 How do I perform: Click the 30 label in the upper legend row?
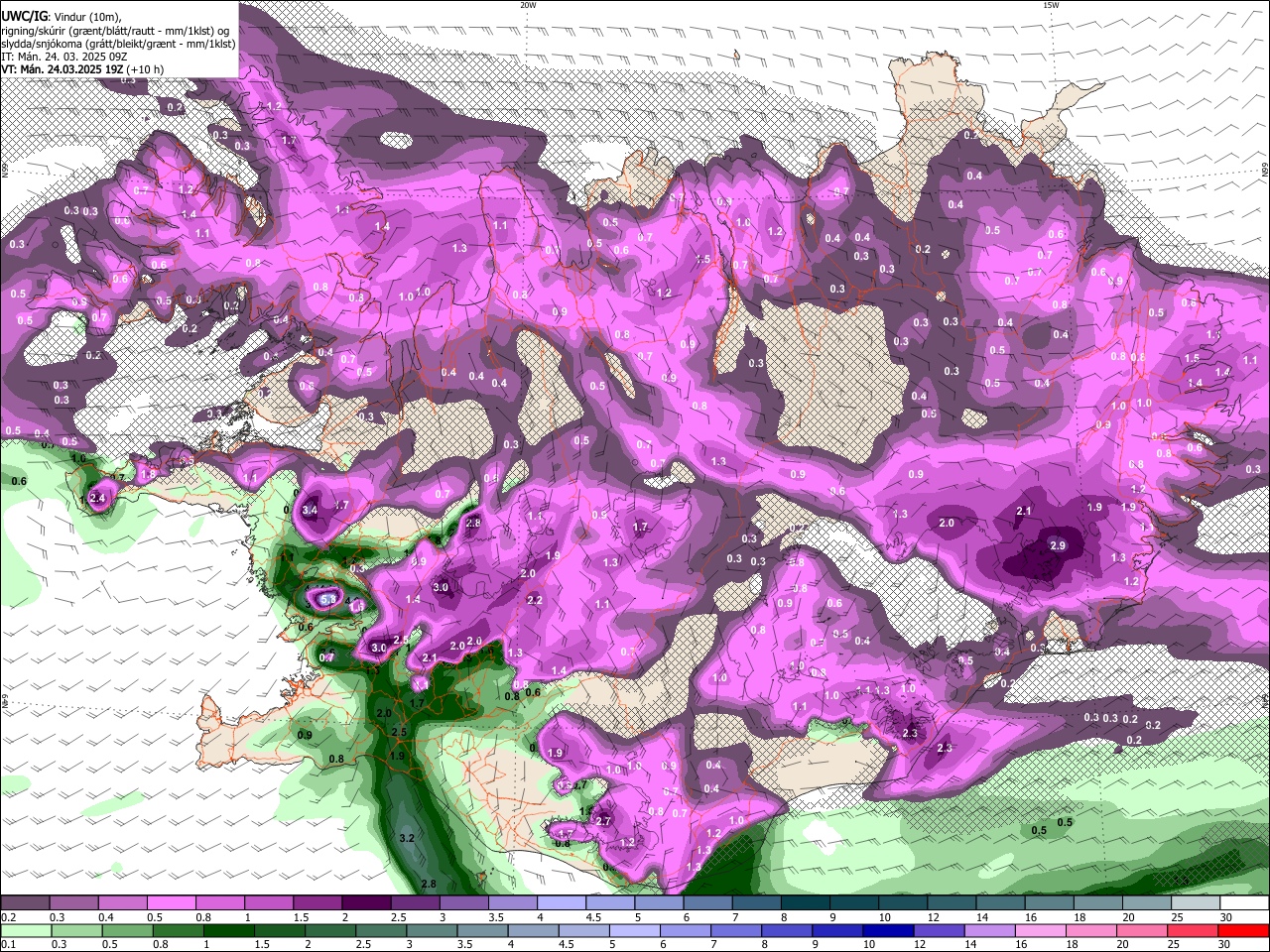point(1227,917)
